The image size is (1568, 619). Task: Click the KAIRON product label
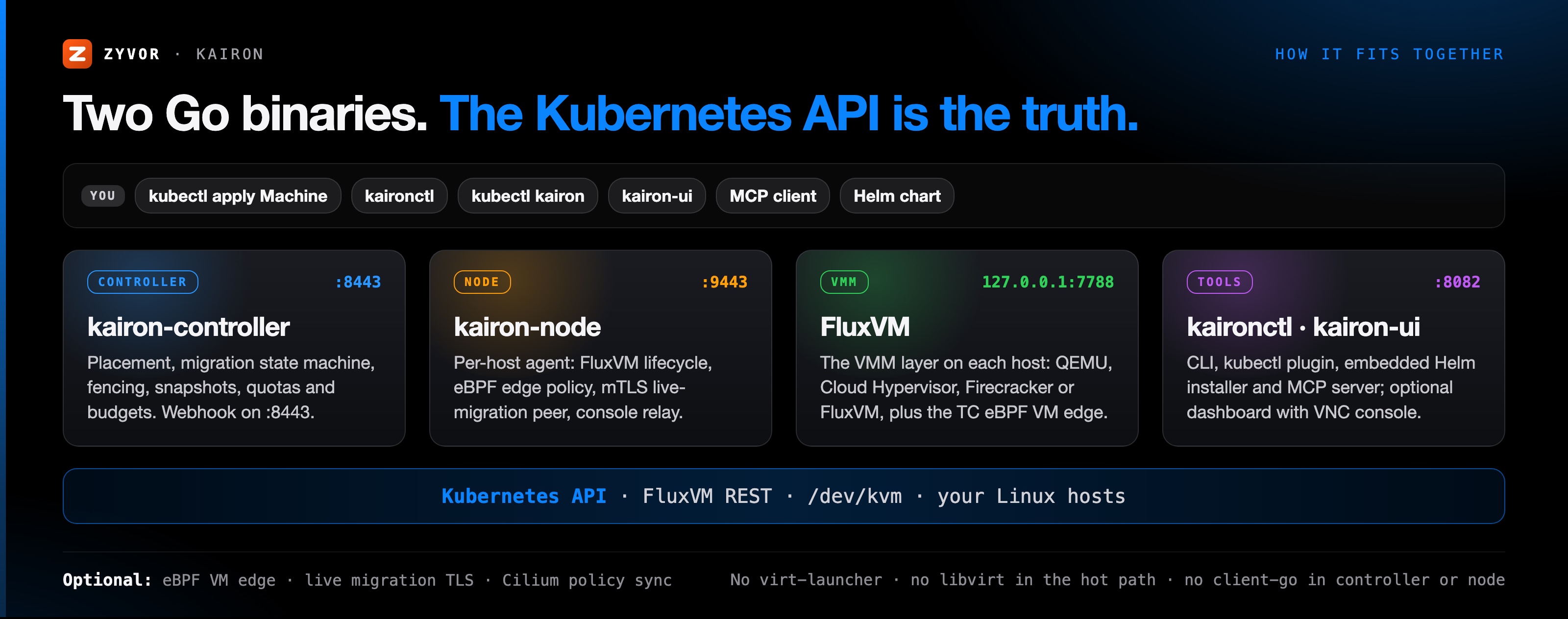[x=230, y=54]
